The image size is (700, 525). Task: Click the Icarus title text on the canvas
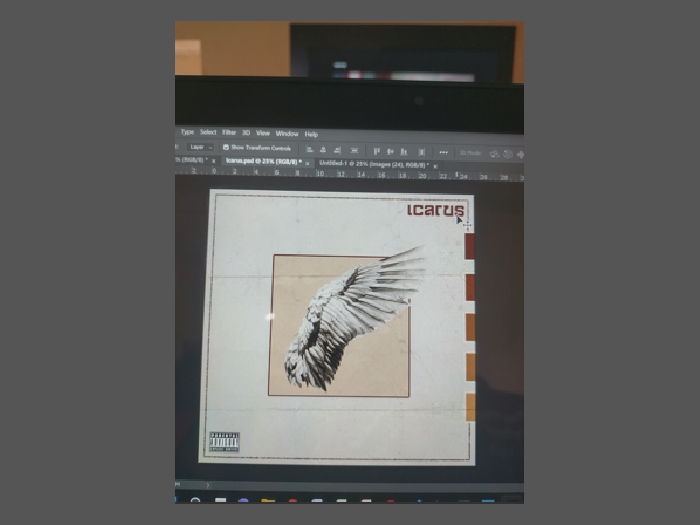coord(436,210)
